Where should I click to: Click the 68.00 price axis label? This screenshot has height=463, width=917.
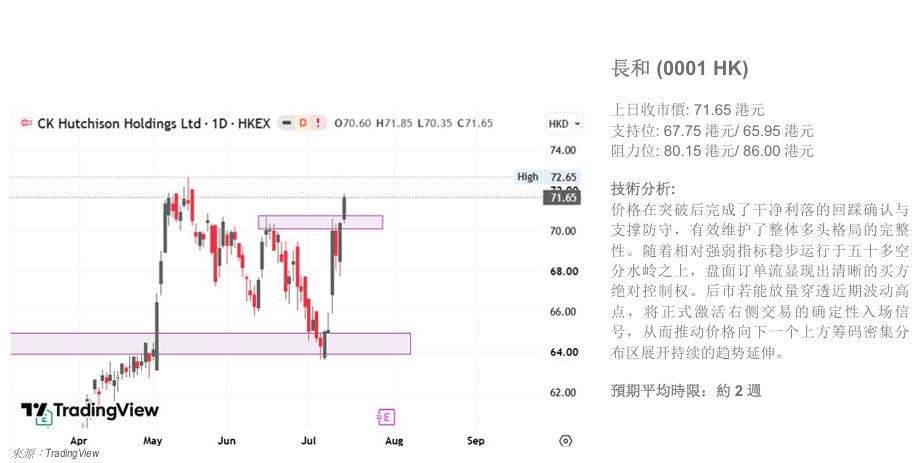[564, 271]
